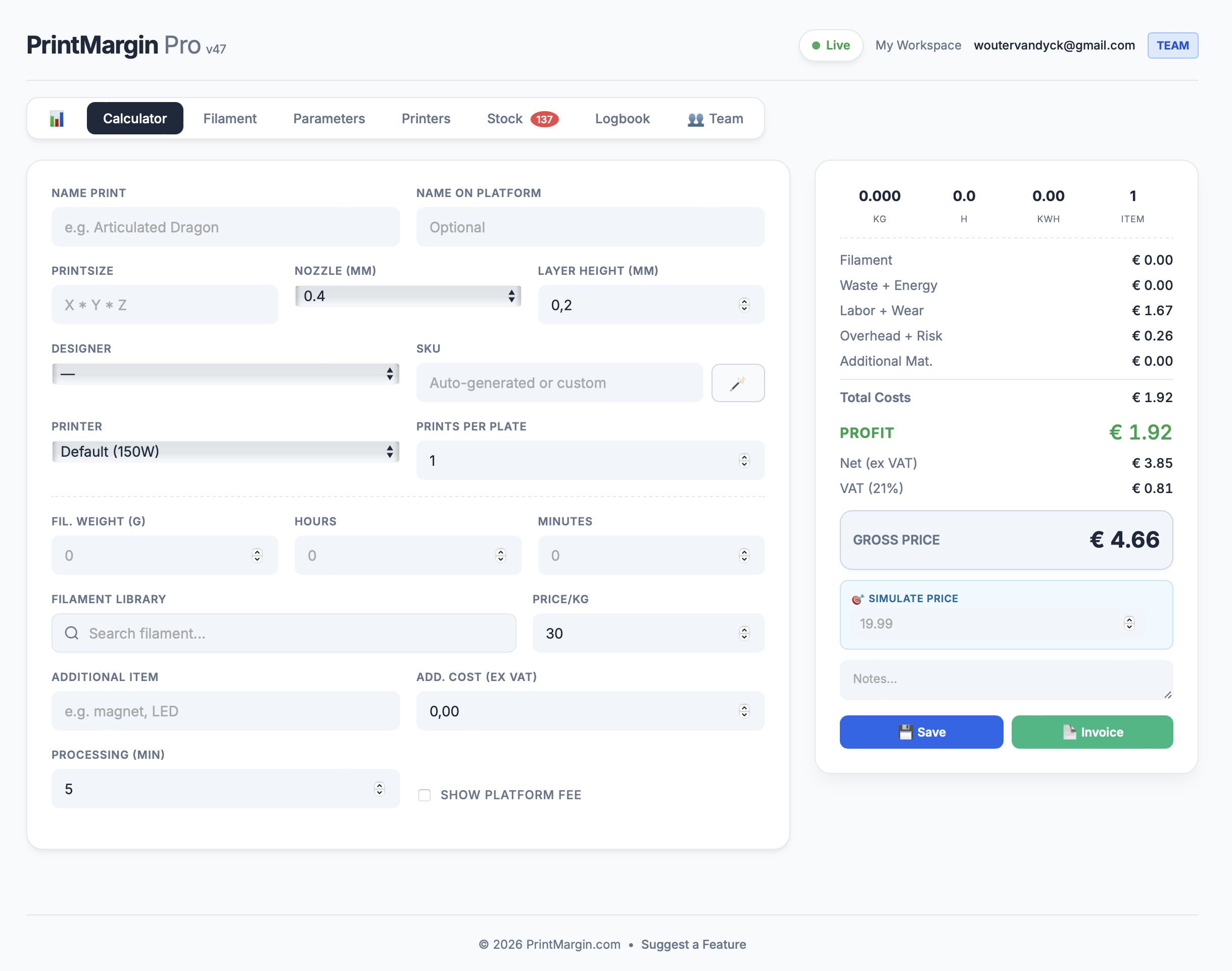Focus the Additional Item field

[x=225, y=711]
